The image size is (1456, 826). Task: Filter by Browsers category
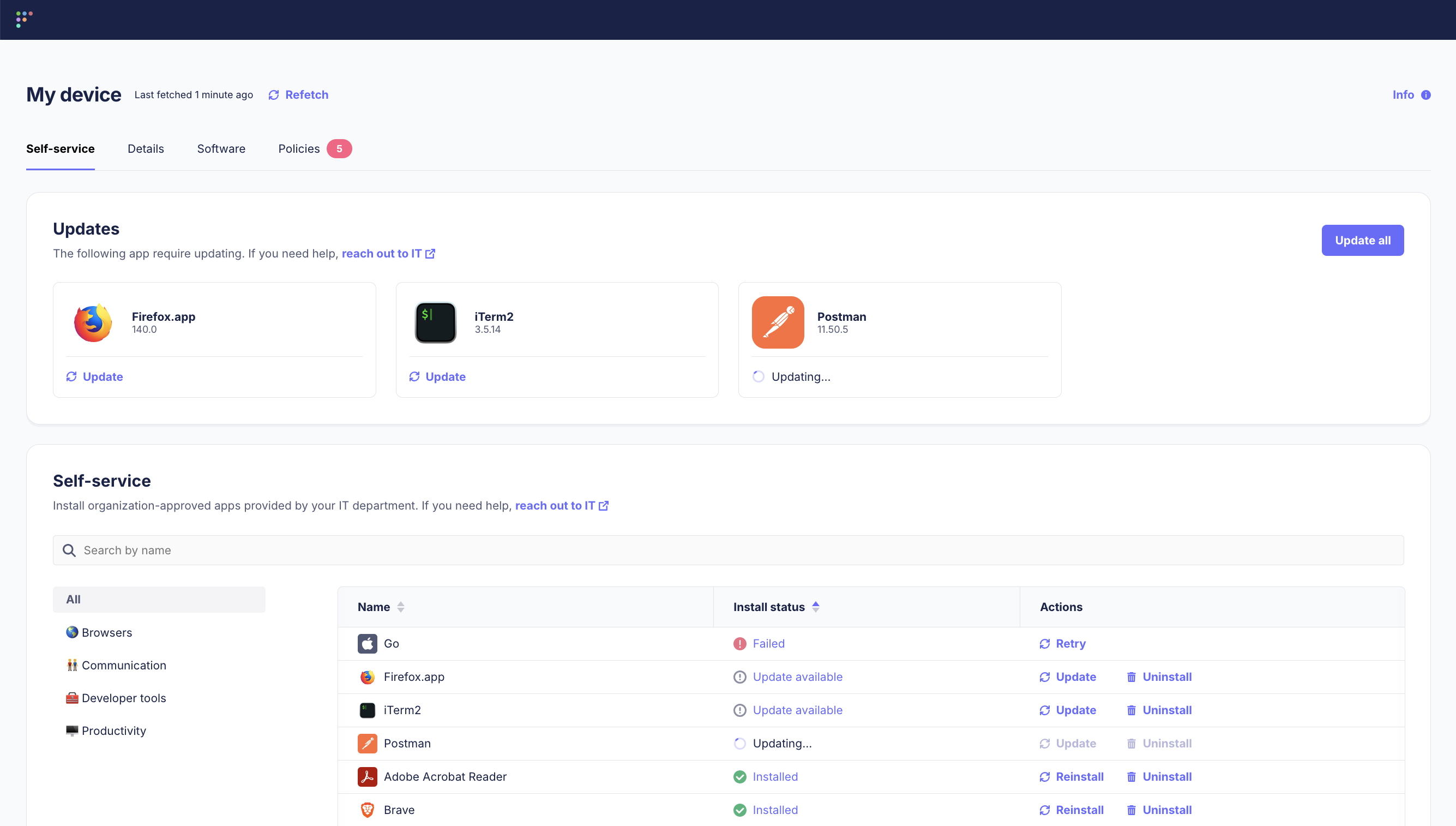[99, 632]
